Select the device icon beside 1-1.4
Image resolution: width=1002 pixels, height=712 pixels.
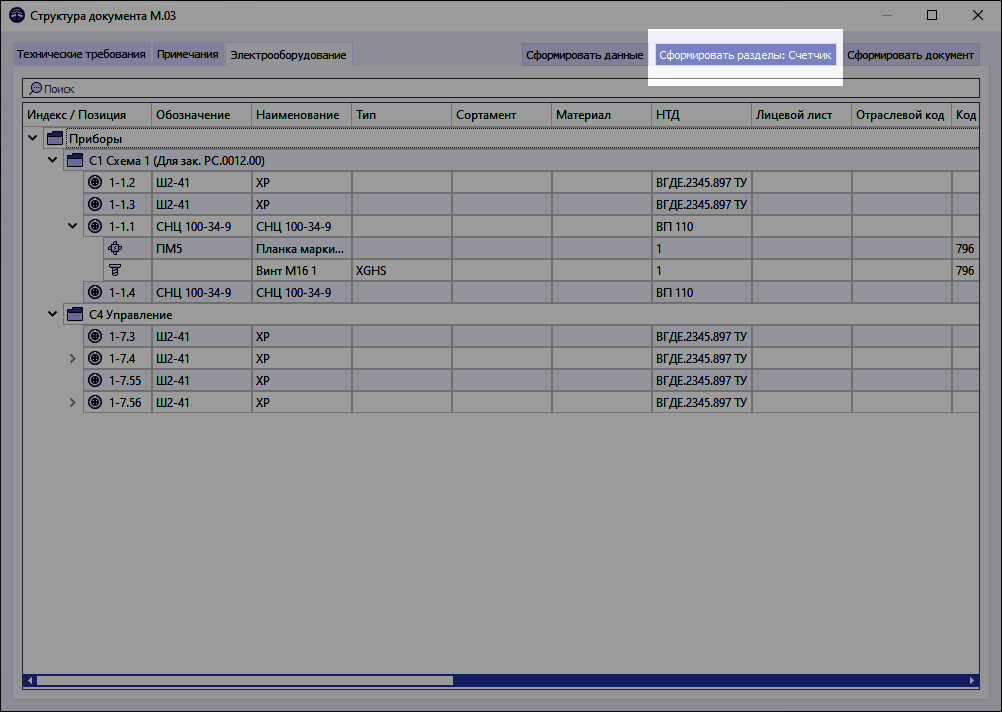[94, 292]
